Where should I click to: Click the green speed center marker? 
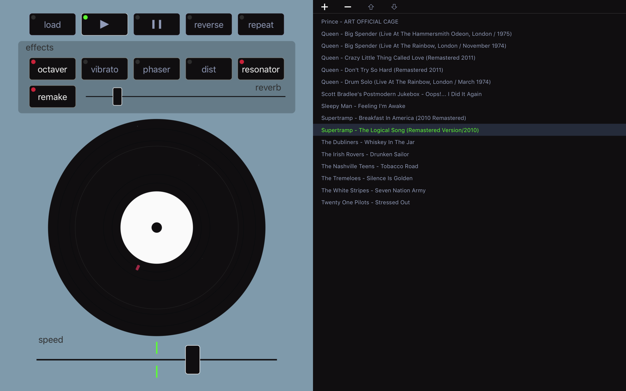(156, 359)
